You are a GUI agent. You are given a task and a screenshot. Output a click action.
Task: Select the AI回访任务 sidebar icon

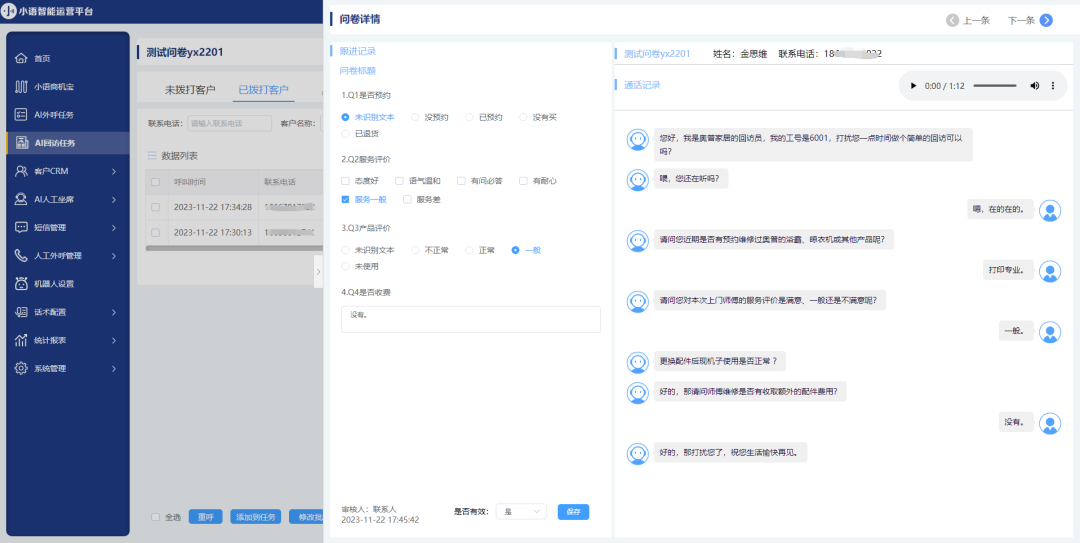pos(21,143)
